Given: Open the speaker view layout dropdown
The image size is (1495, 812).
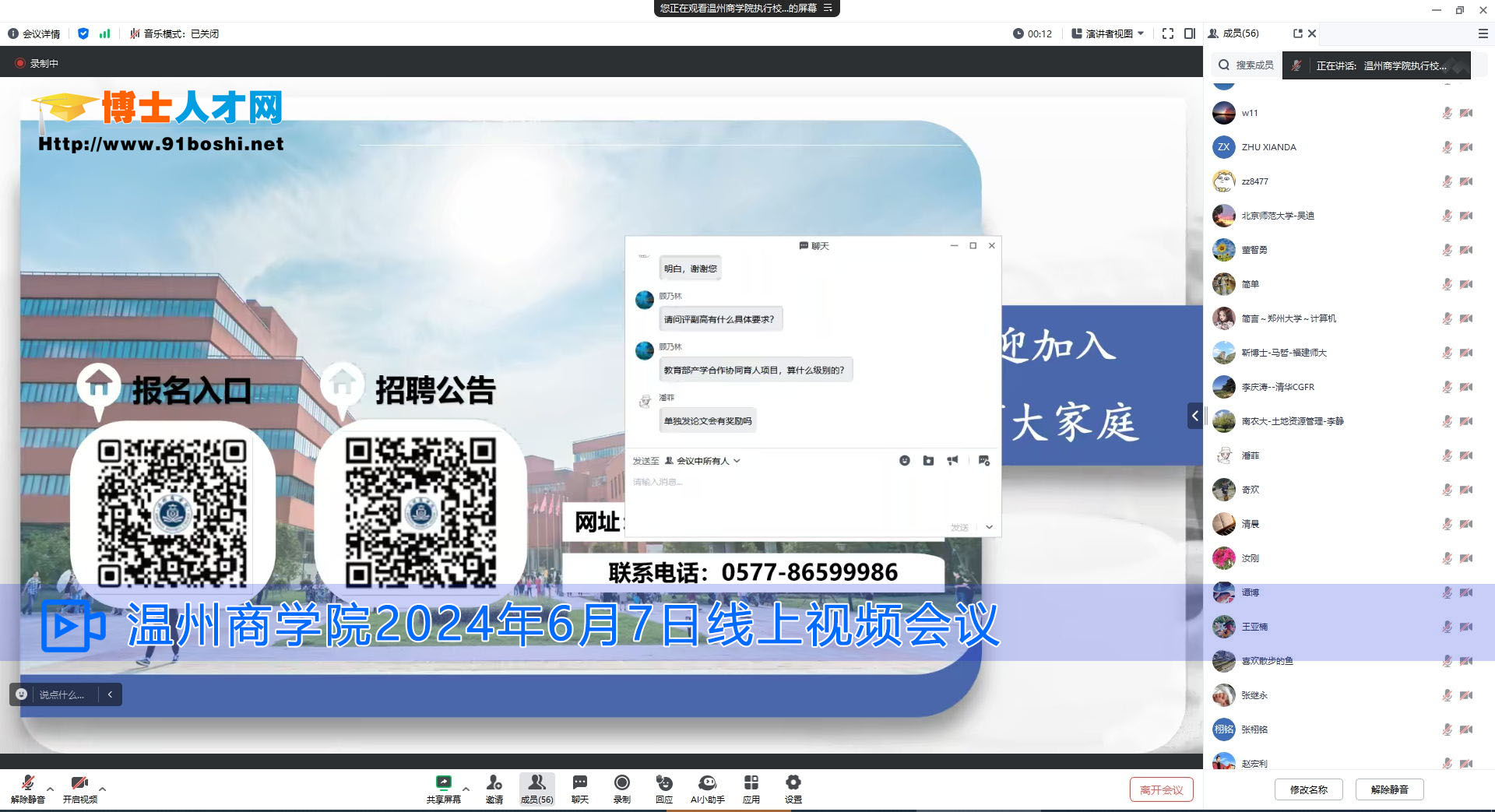Looking at the screenshot, I should 1107,33.
